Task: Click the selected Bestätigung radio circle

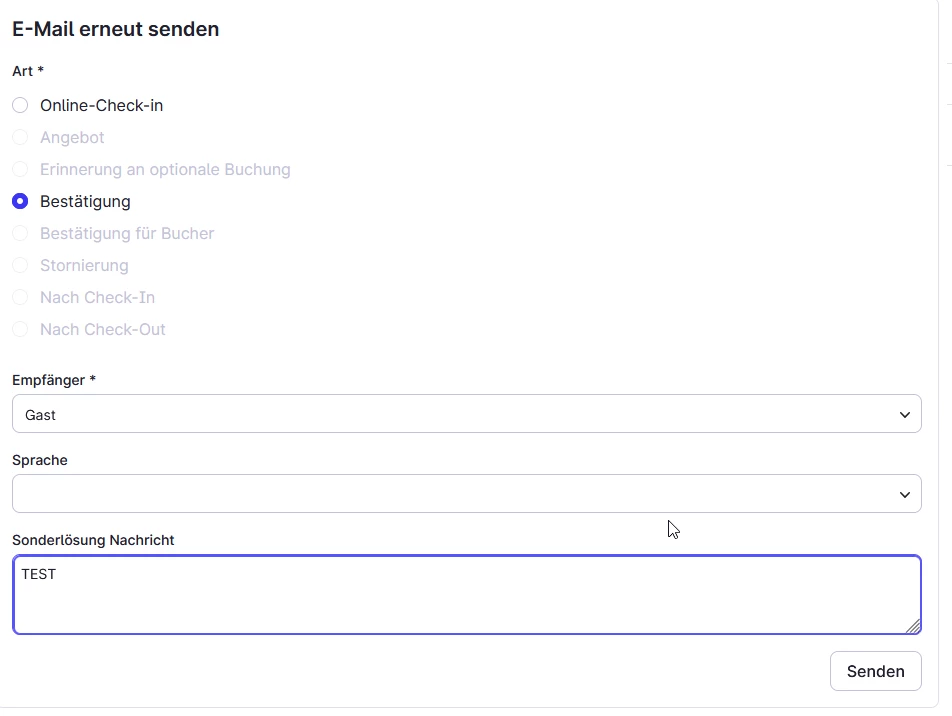Action: [20, 201]
